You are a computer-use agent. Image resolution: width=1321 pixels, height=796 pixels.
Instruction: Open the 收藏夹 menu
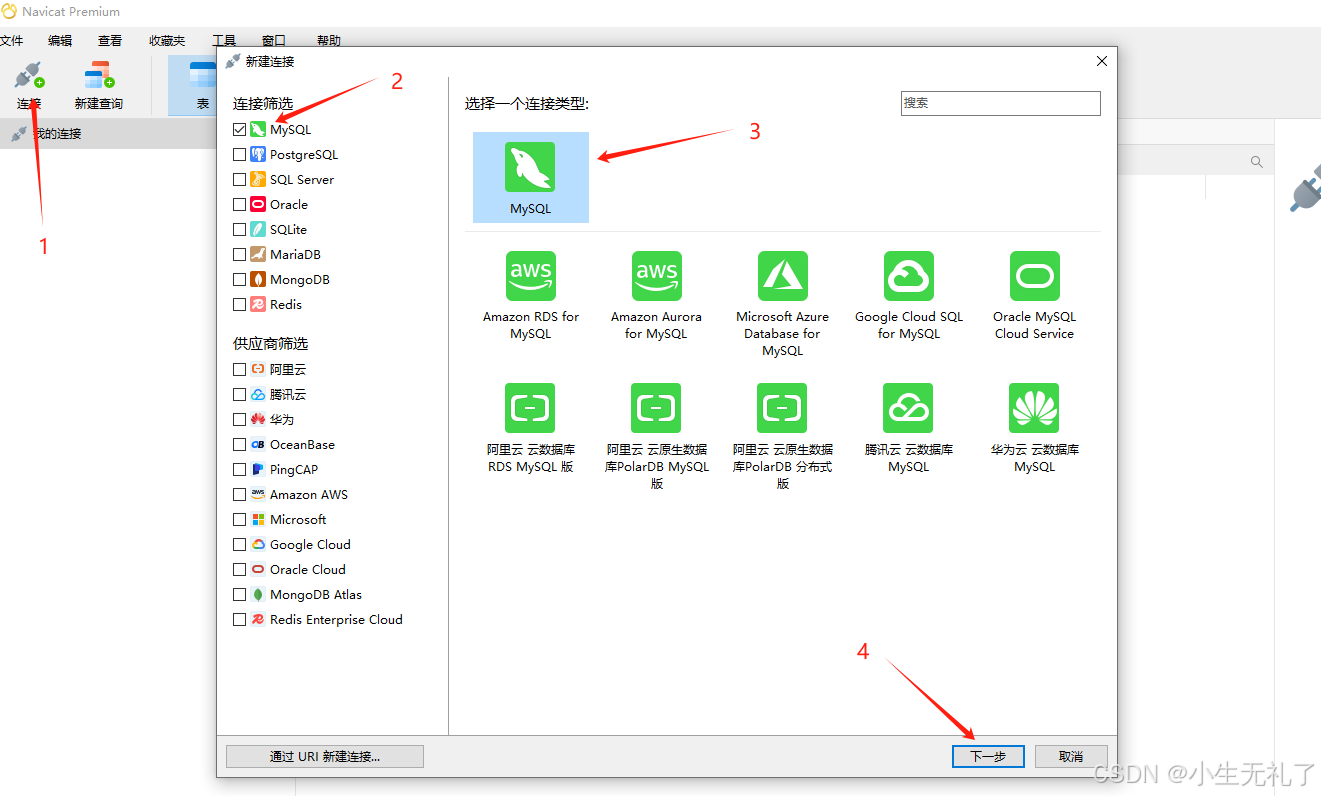coord(167,41)
